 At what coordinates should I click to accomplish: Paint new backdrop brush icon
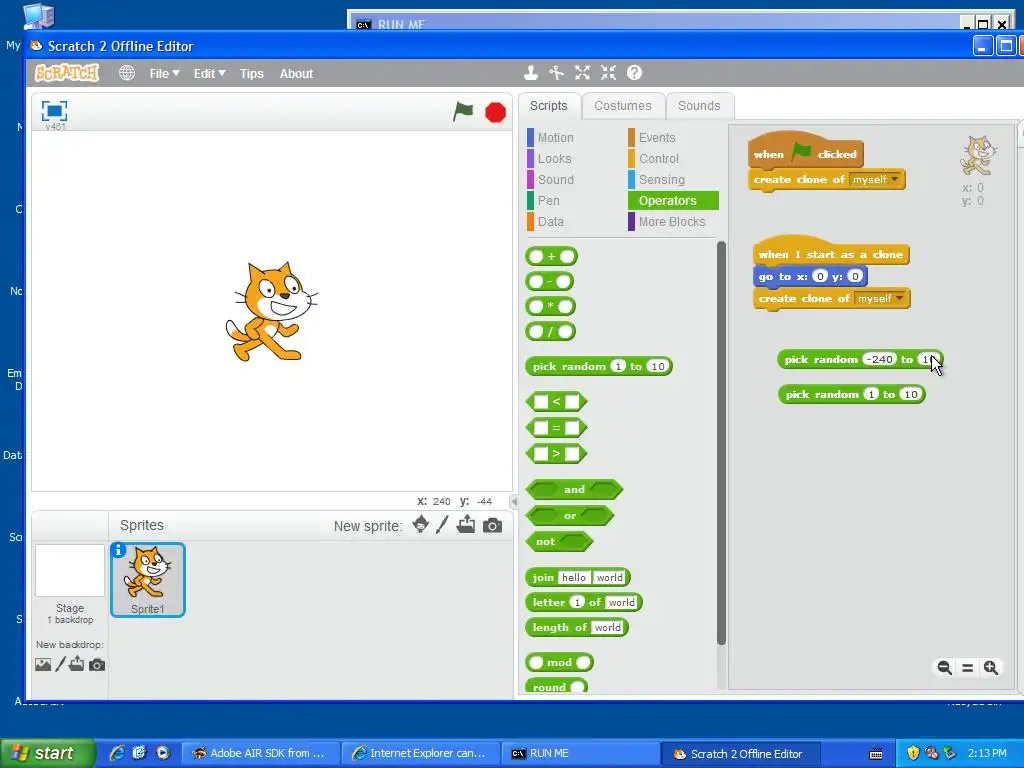tap(60, 664)
